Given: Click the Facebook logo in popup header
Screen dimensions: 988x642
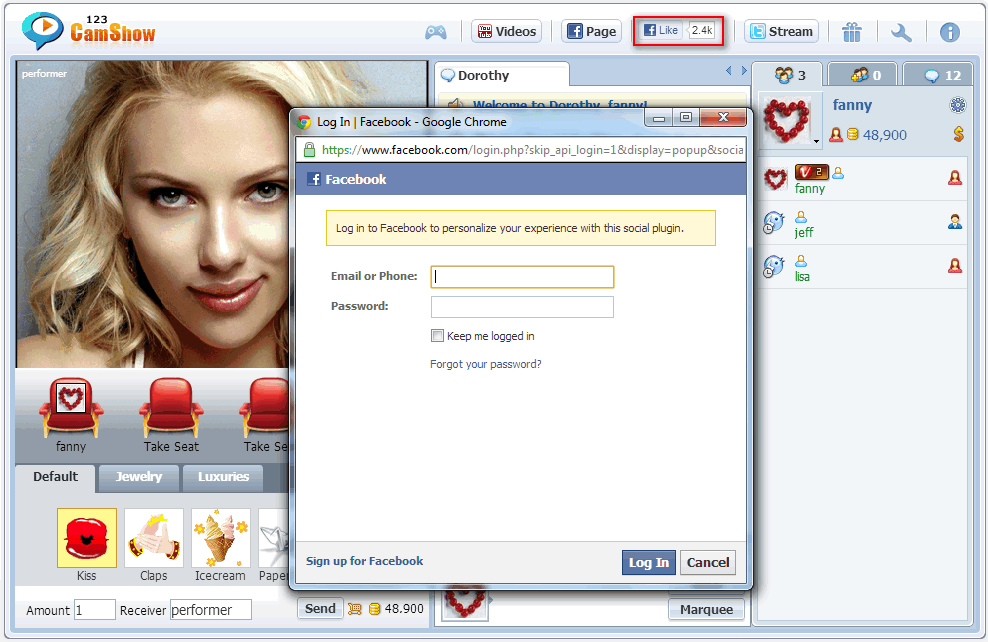Looking at the screenshot, I should [x=314, y=180].
